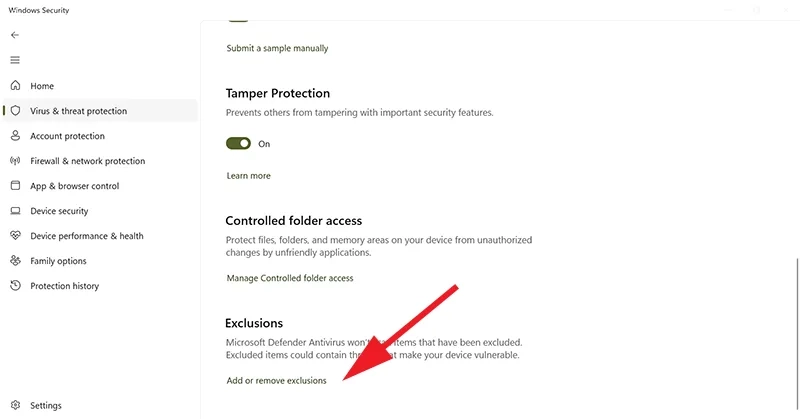The width and height of the screenshot is (800, 419).
Task: Click the Device performance & health heart icon
Action: (x=16, y=236)
